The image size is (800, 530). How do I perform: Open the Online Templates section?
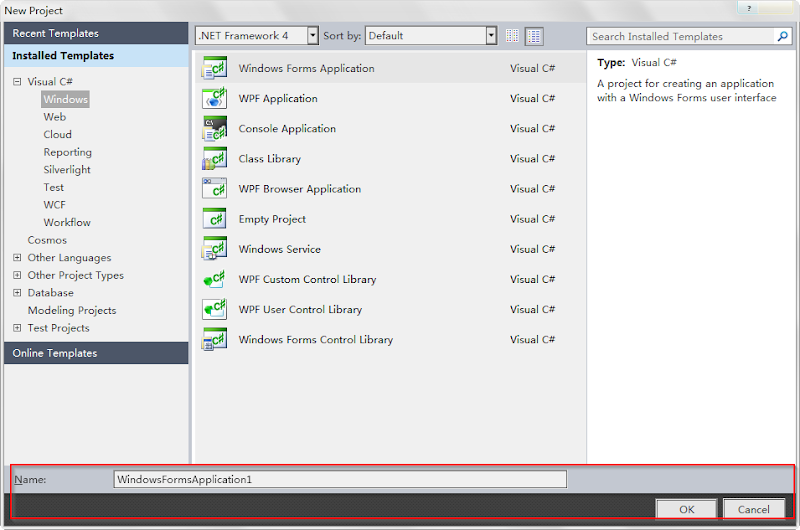pos(96,353)
